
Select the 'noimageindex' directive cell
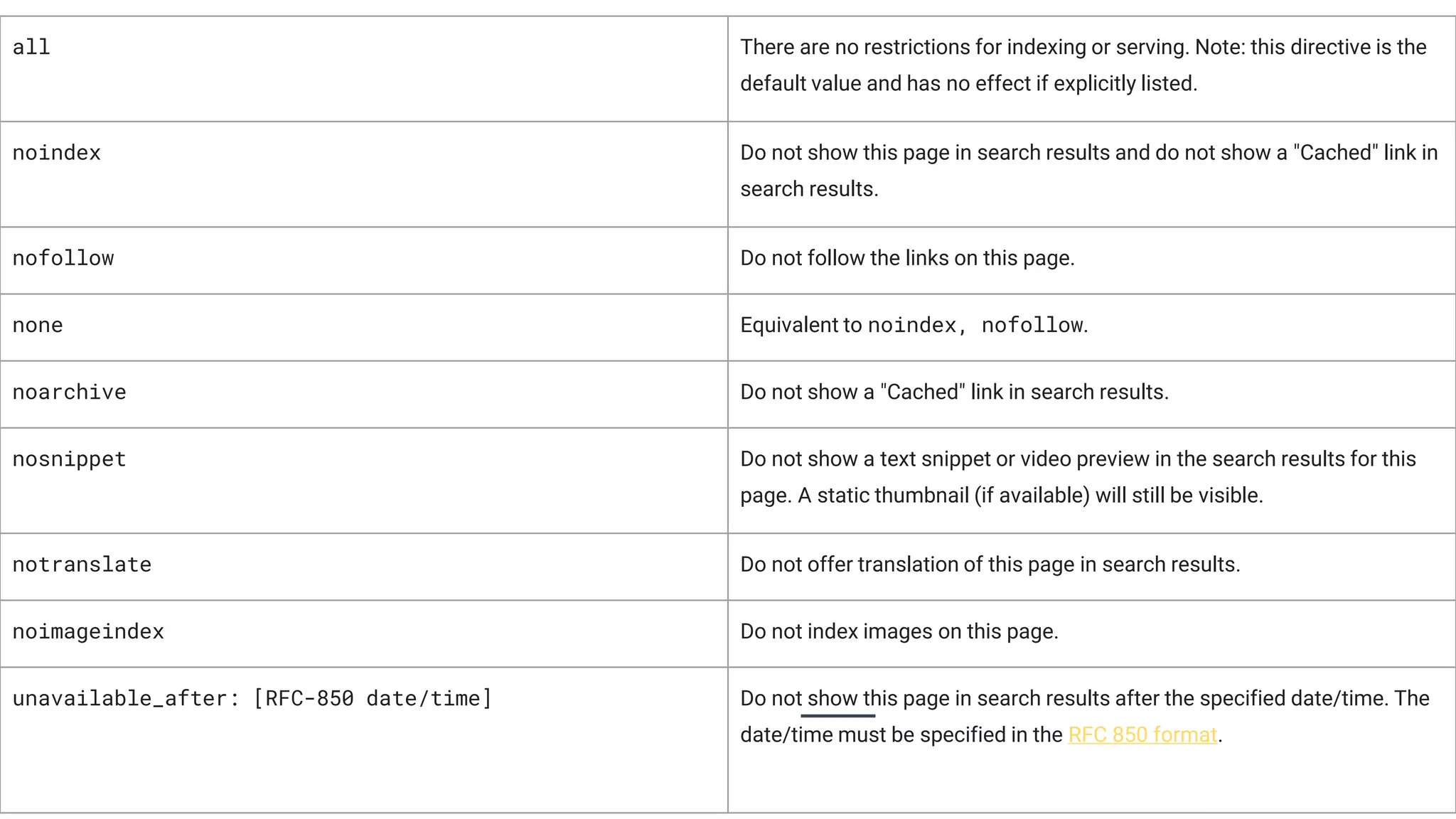[x=364, y=633]
